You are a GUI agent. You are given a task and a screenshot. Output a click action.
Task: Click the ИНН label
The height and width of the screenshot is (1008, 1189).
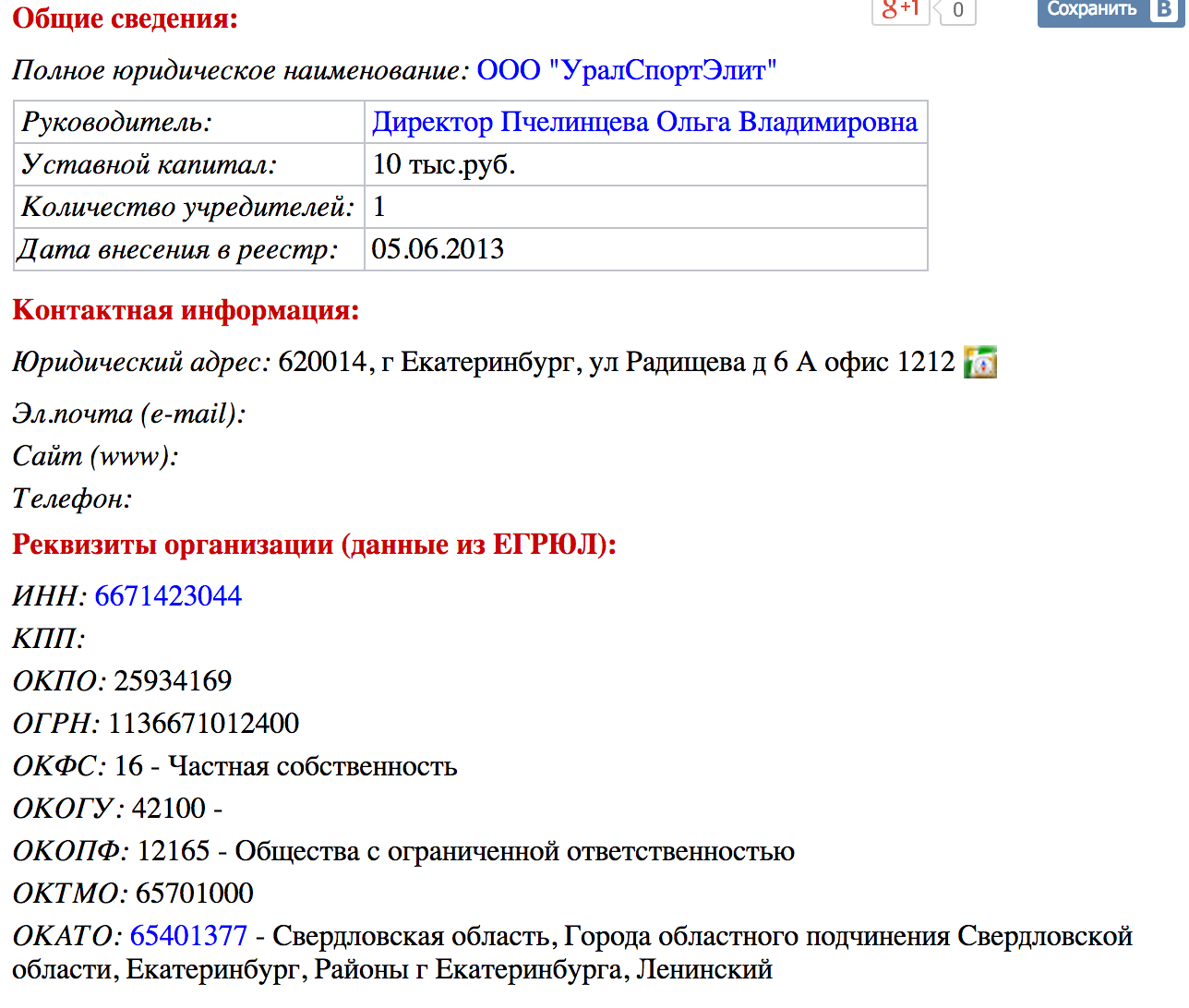coord(50,596)
